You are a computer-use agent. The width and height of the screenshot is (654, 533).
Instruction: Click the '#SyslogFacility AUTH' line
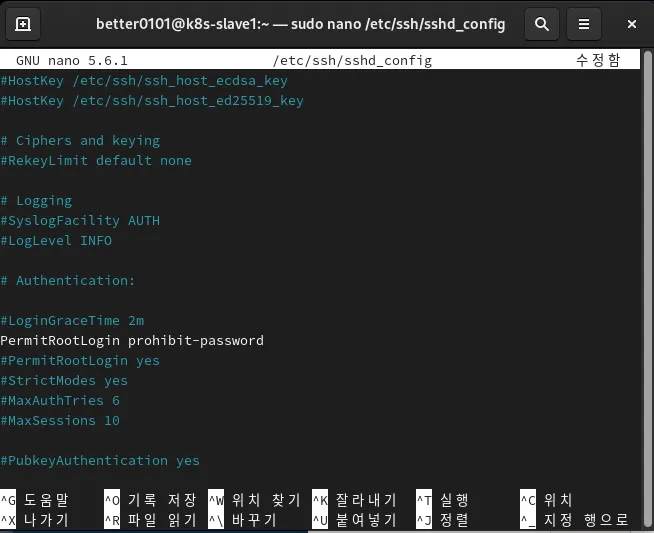click(80, 221)
